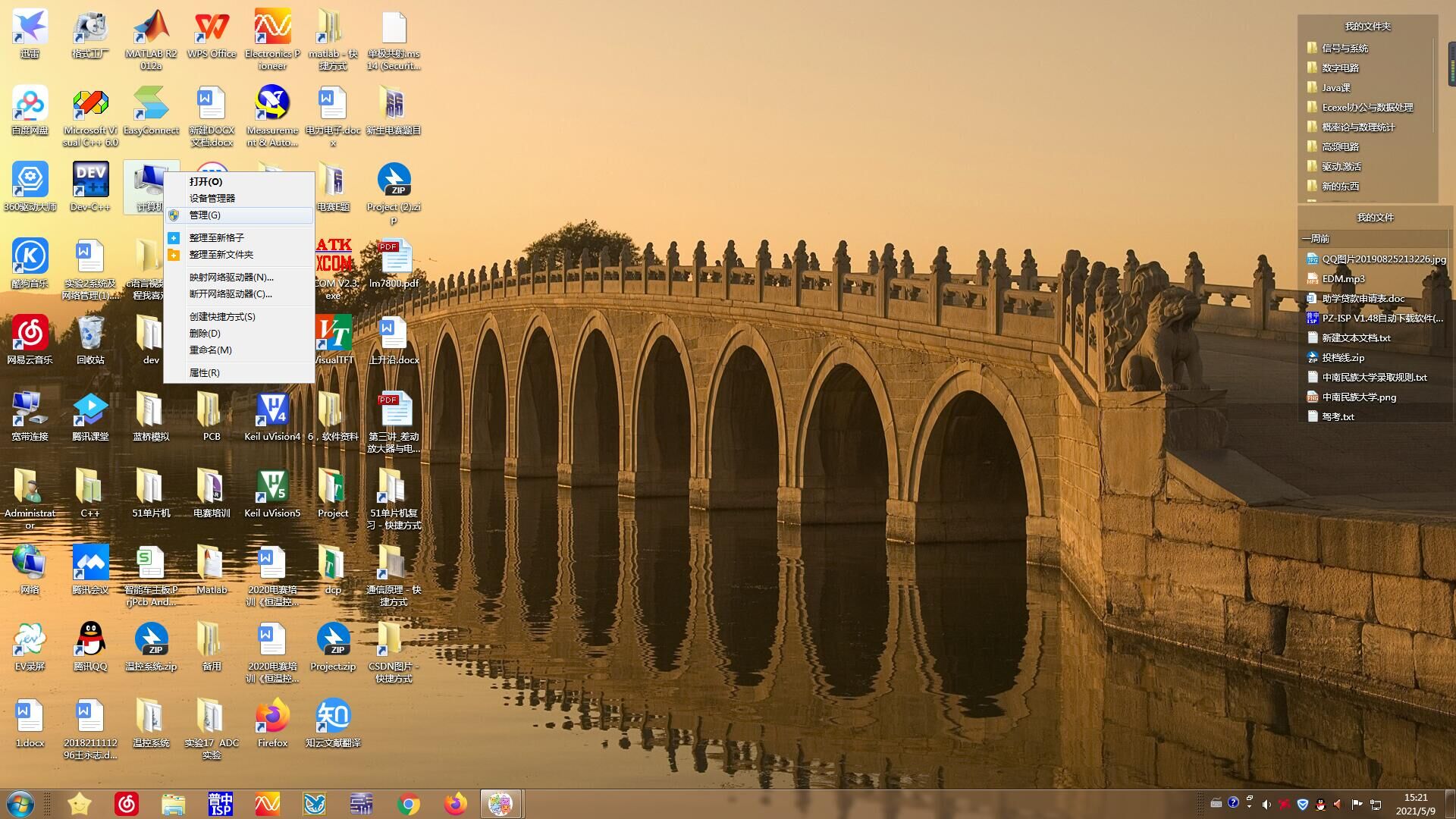This screenshot has height=819, width=1456.
Task: Select Microsoft Visual C++ 6.0 icon
Action: click(x=90, y=116)
